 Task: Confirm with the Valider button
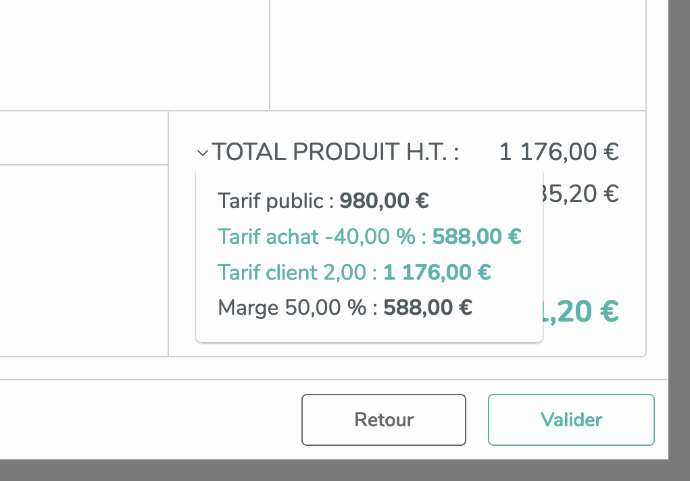571,420
